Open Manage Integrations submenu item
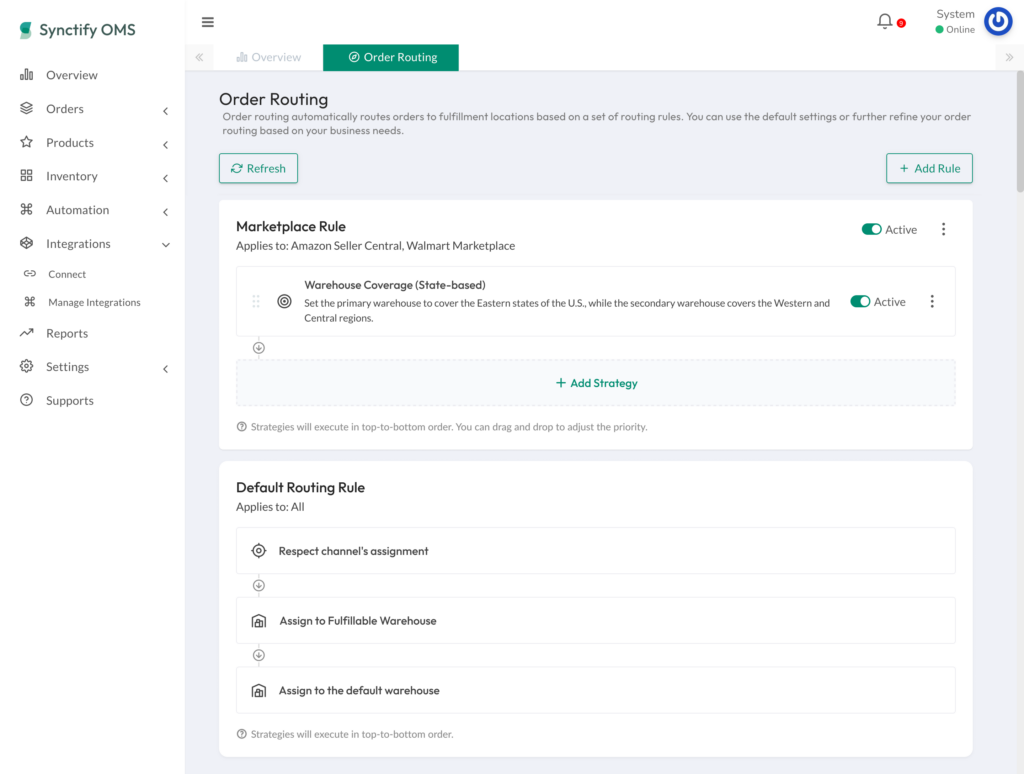The image size is (1024, 774). click(94, 302)
